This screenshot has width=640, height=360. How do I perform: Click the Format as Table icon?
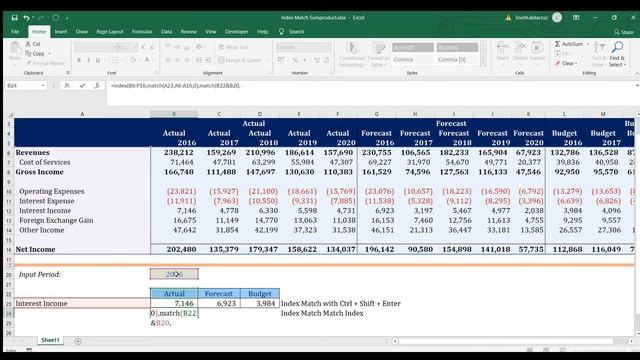click(x=378, y=48)
